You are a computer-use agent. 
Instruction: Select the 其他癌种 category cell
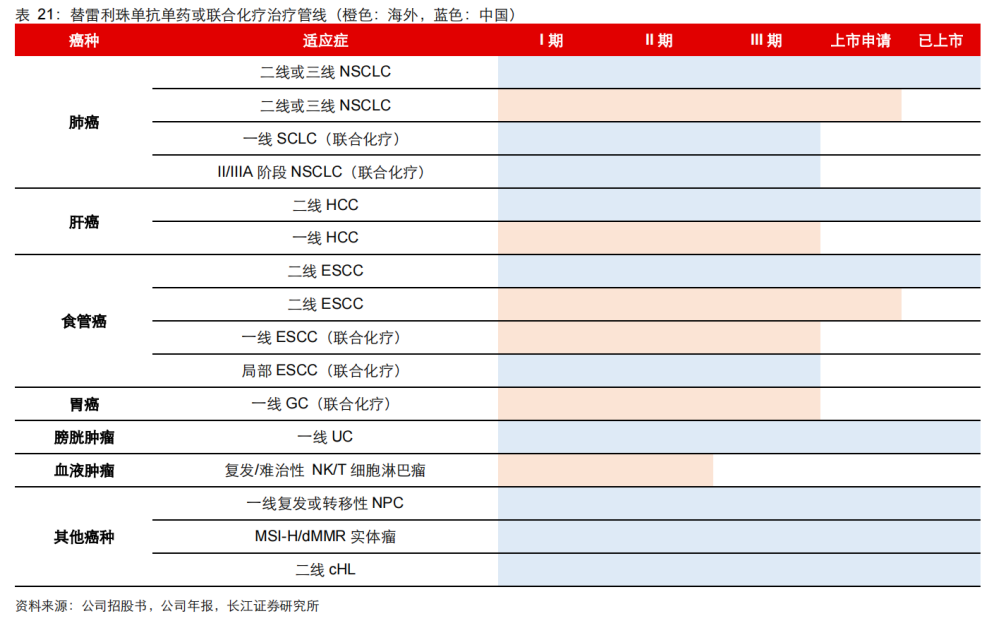pyautogui.click(x=84, y=537)
